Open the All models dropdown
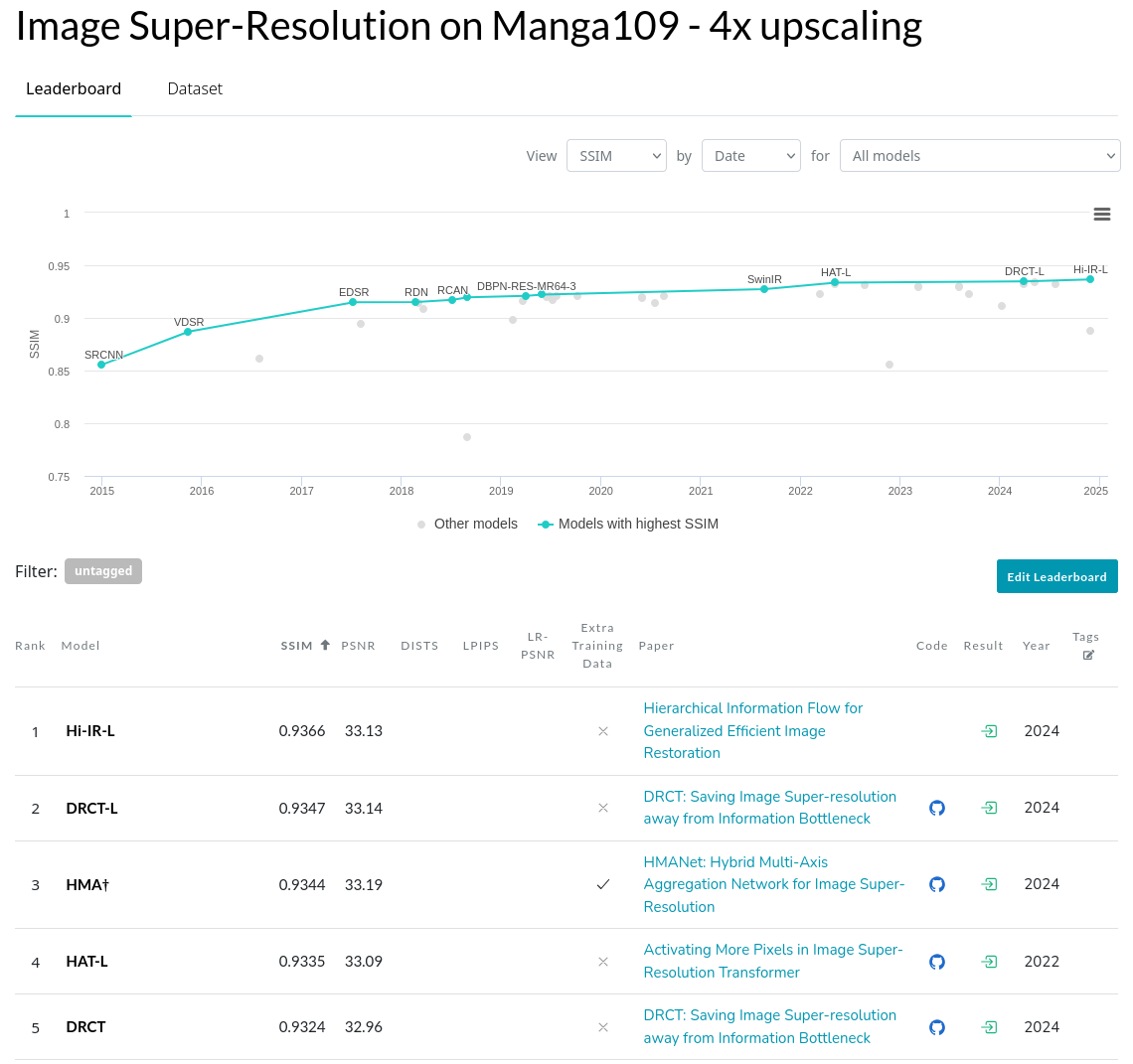This screenshot has width=1133, height=1064. [x=980, y=155]
